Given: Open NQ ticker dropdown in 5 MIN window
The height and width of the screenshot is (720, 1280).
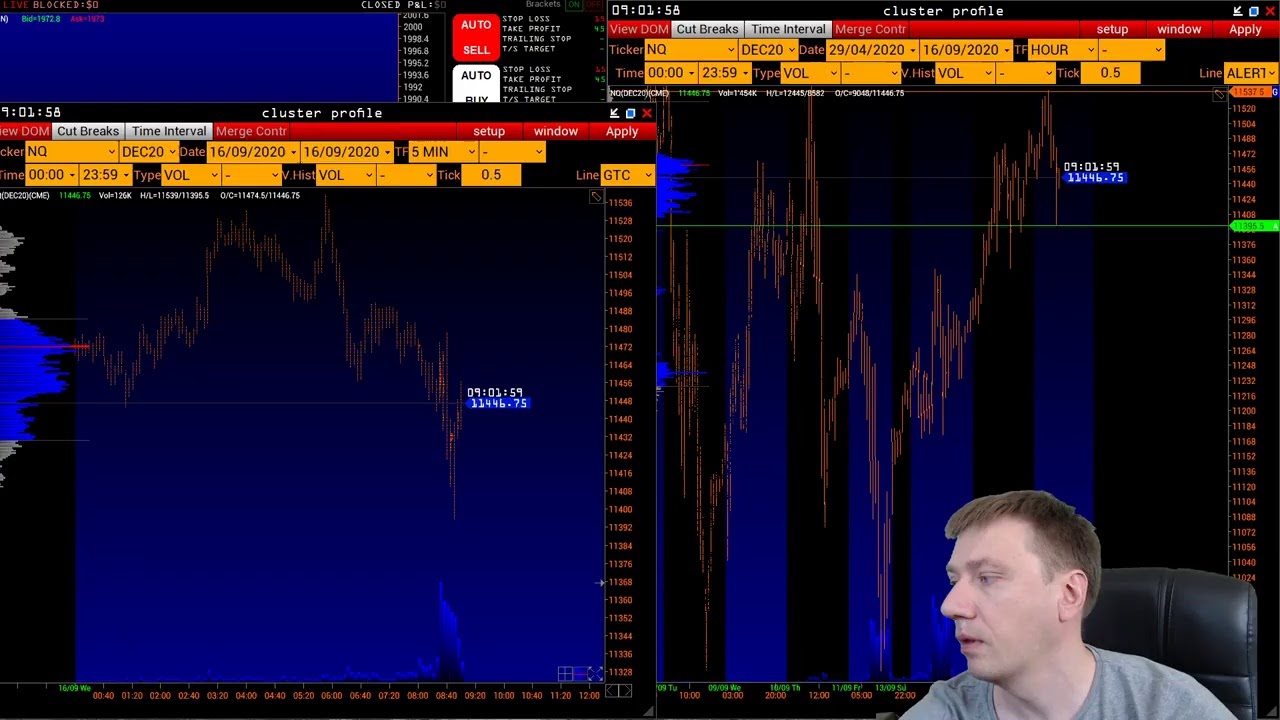Looking at the screenshot, I should pos(70,152).
